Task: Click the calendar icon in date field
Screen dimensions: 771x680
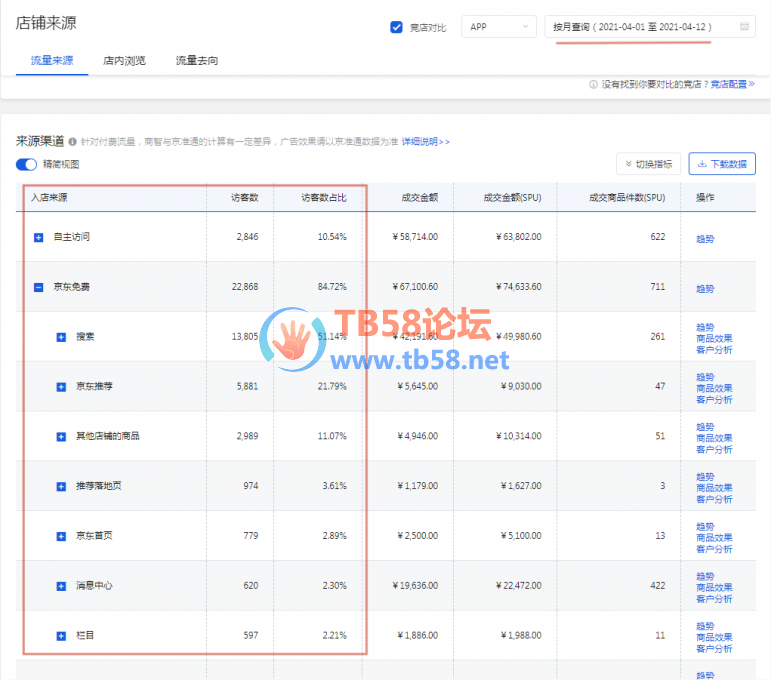Action: (x=744, y=27)
